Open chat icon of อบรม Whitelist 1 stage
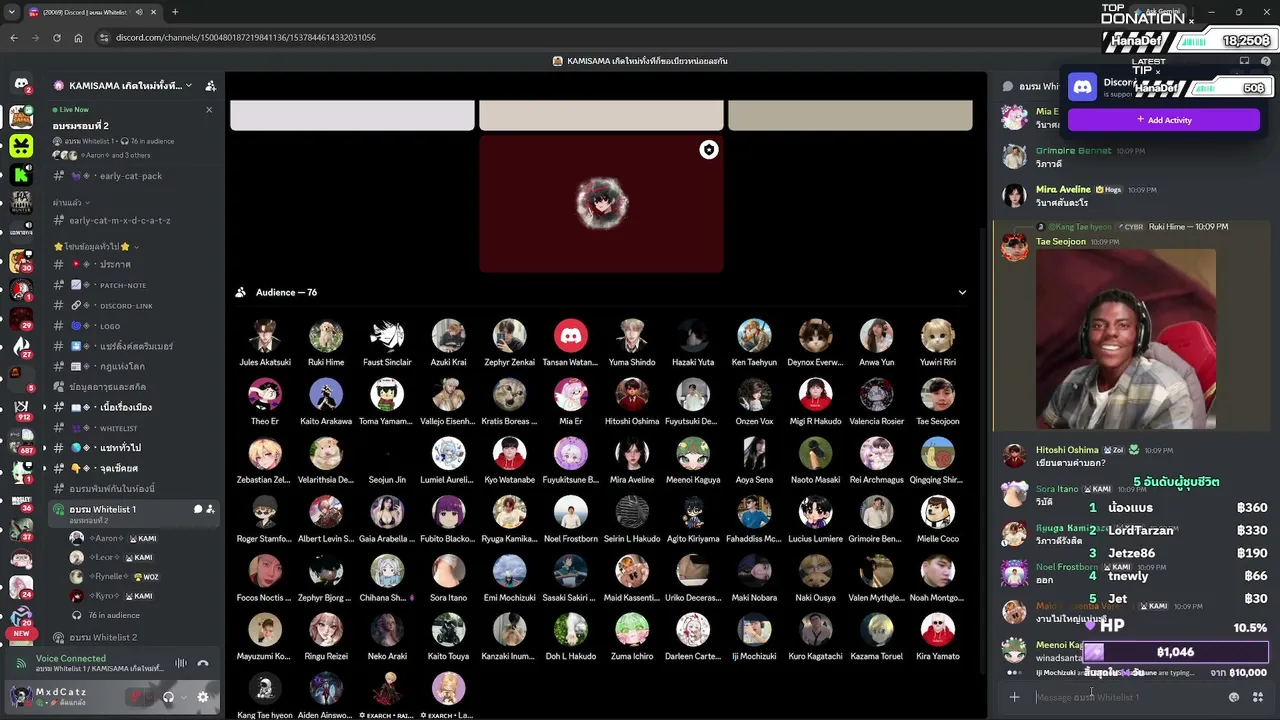 197,509
